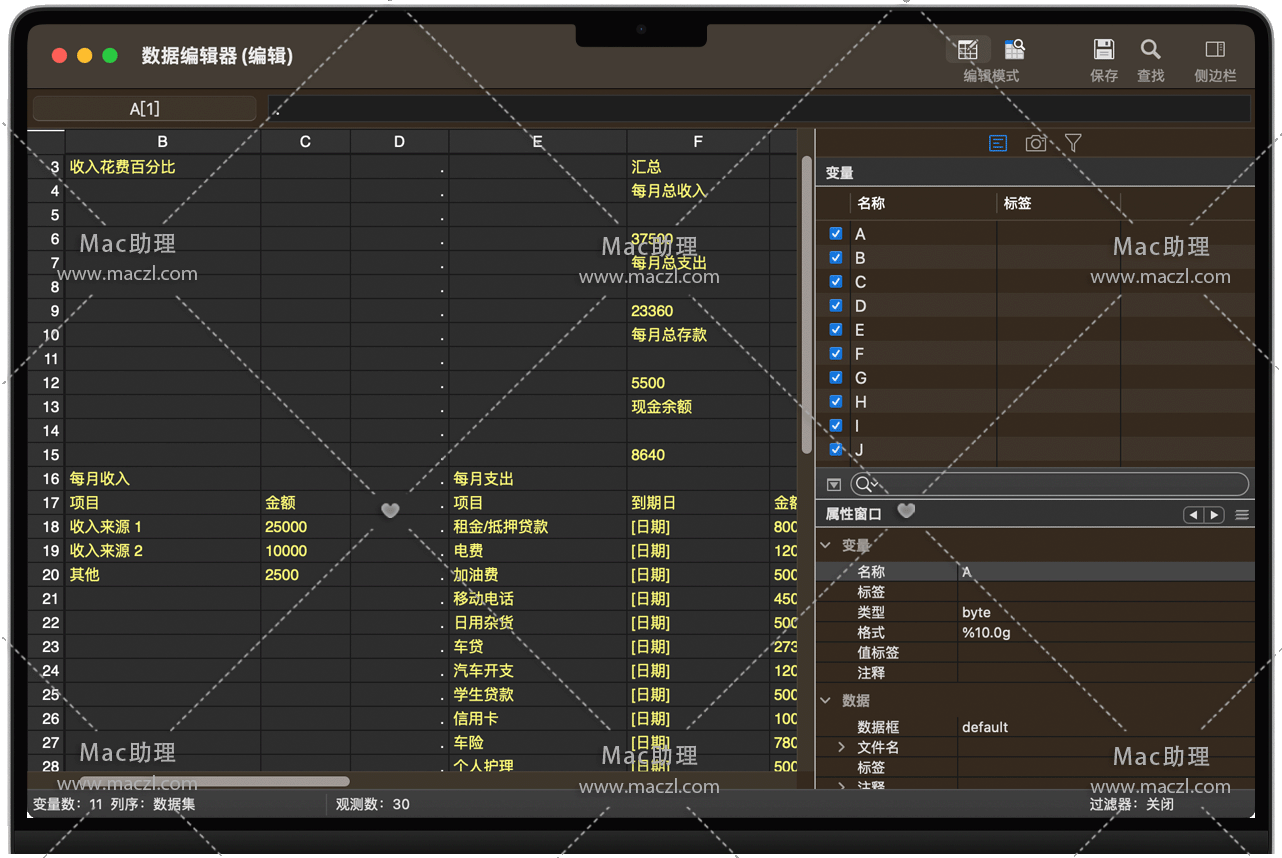Screen dimensions: 1282x858
Task: Uncheck variable A checkbox
Action: [x=836, y=234]
